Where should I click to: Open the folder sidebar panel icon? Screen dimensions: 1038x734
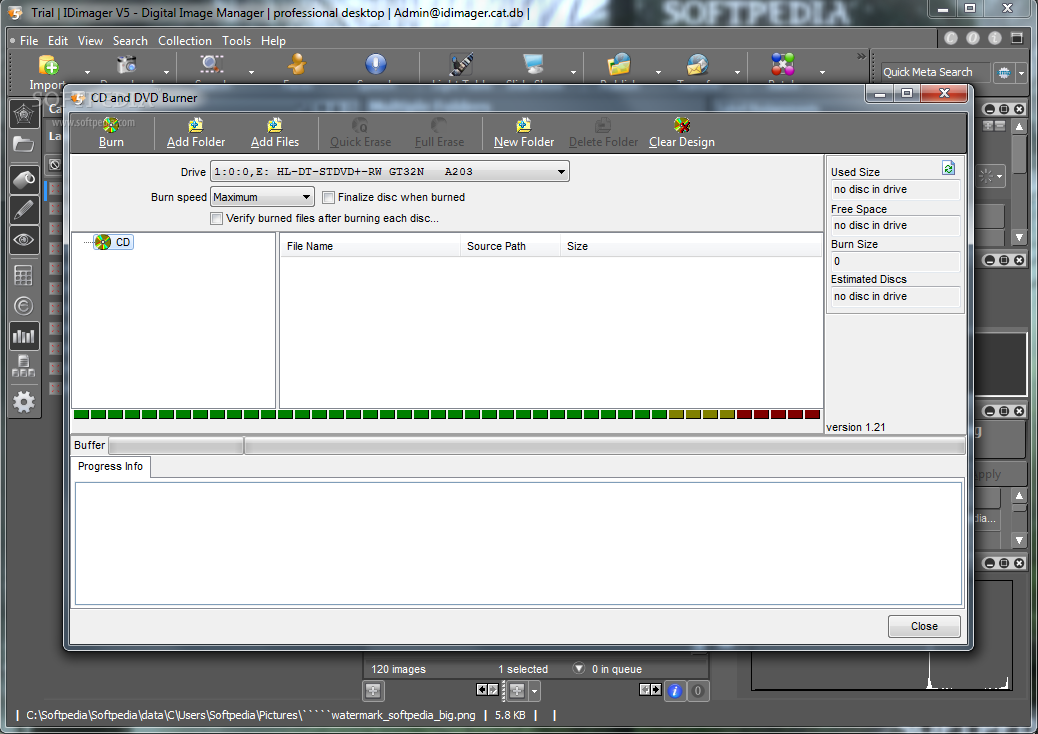coord(24,144)
